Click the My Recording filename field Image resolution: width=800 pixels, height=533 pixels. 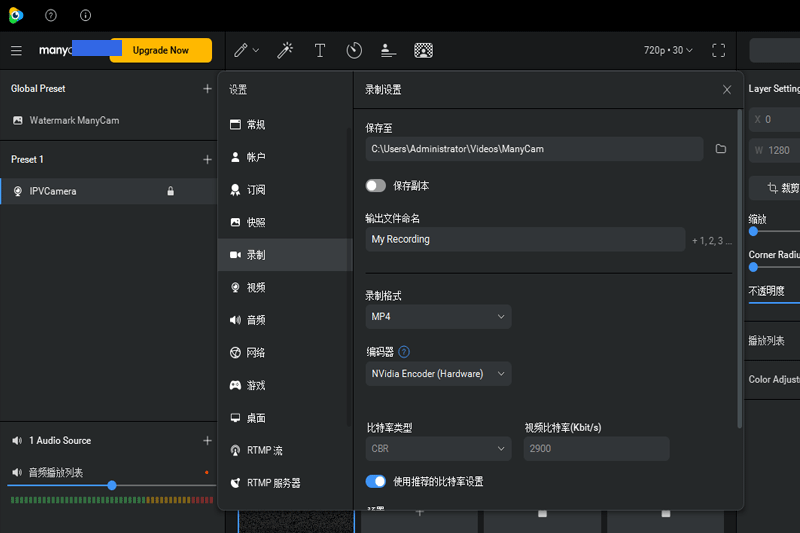coord(525,239)
